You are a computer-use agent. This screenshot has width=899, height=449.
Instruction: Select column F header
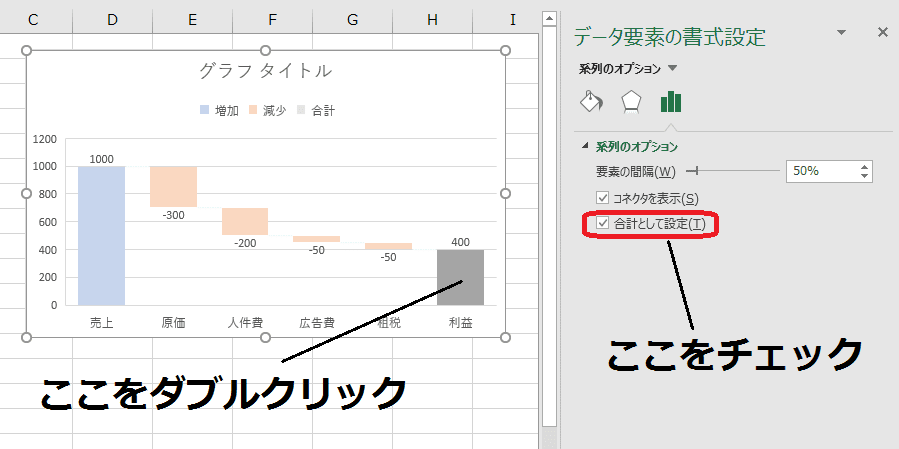(x=272, y=19)
